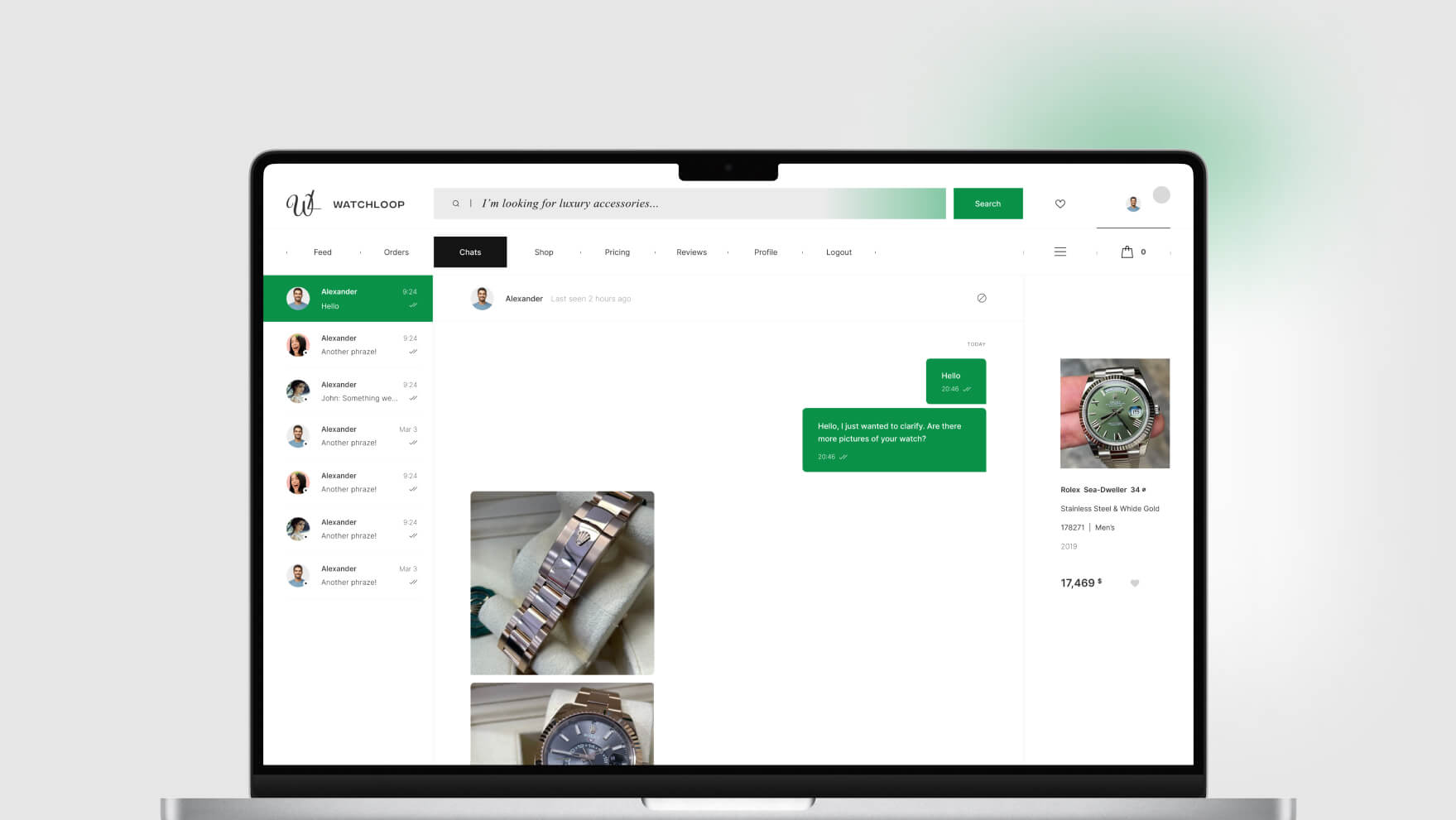Open the Orders tab
This screenshot has width=1456, height=820.
(x=396, y=252)
